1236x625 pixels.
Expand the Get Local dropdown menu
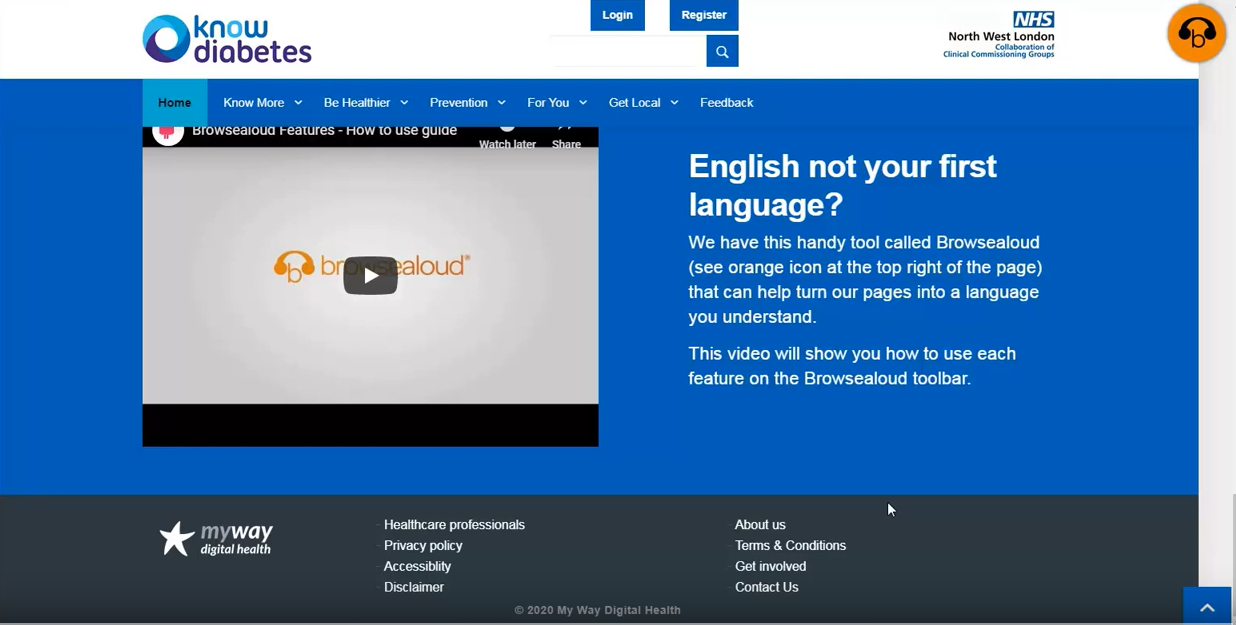pos(643,103)
